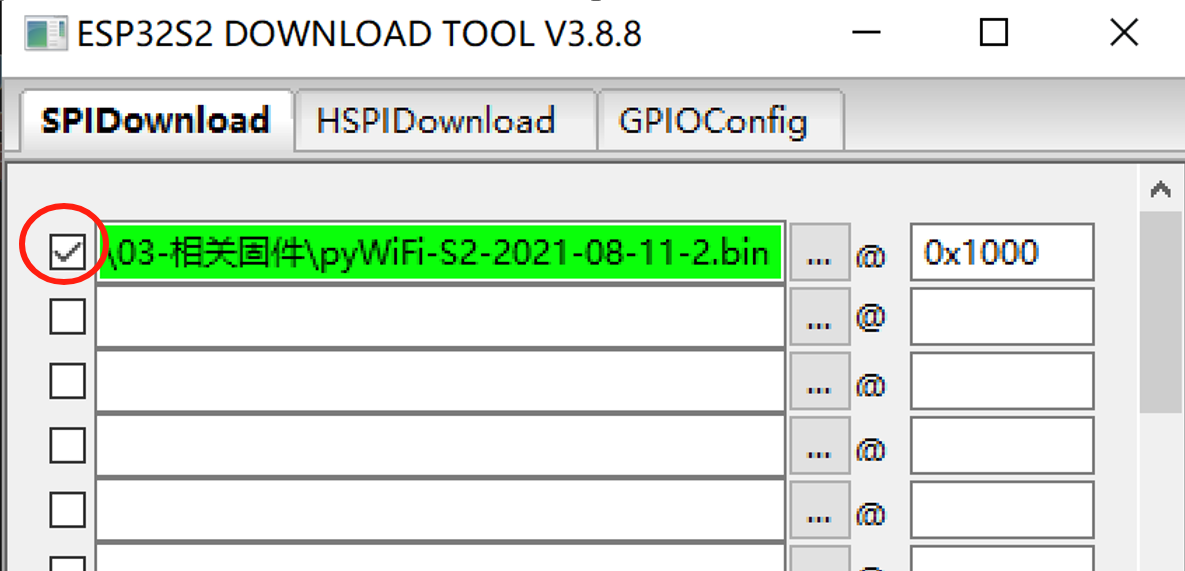
Task: Enable the third firmware row checkbox
Action: [67, 381]
